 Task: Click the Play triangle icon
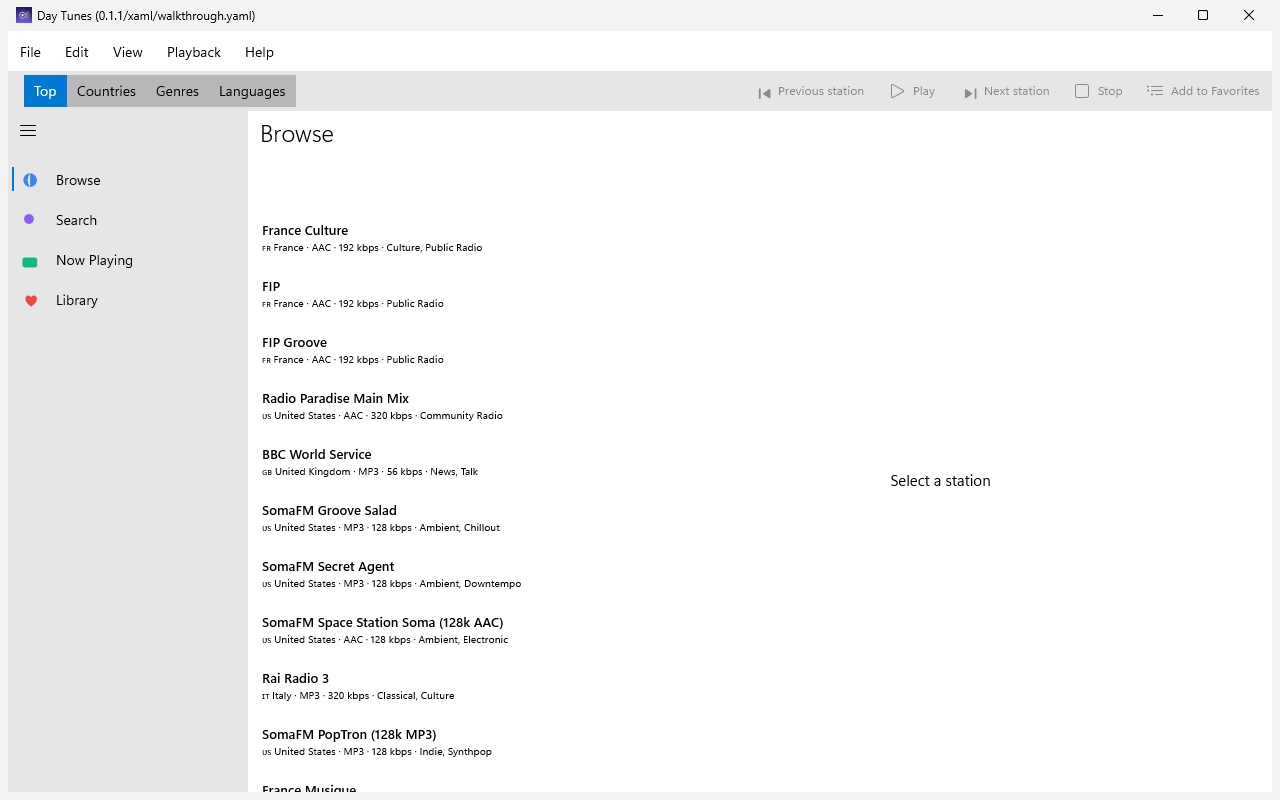[x=897, y=91]
